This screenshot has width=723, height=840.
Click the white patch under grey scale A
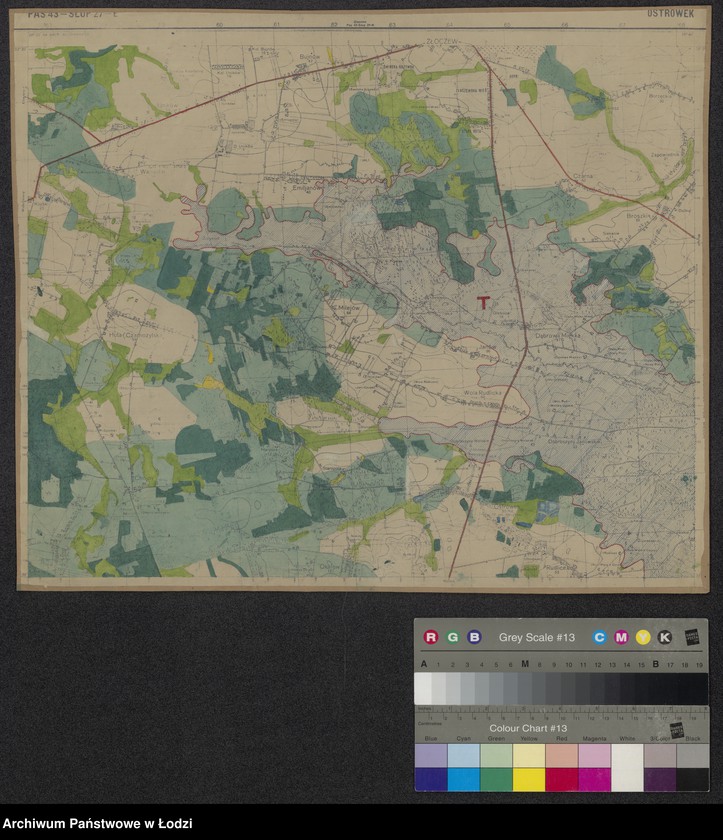pos(423,688)
